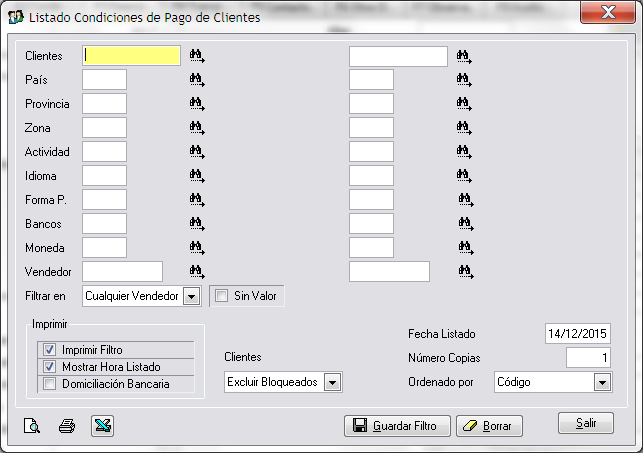Open lookup beside right Moneda field
The width and height of the screenshot is (643, 453).
(x=464, y=247)
